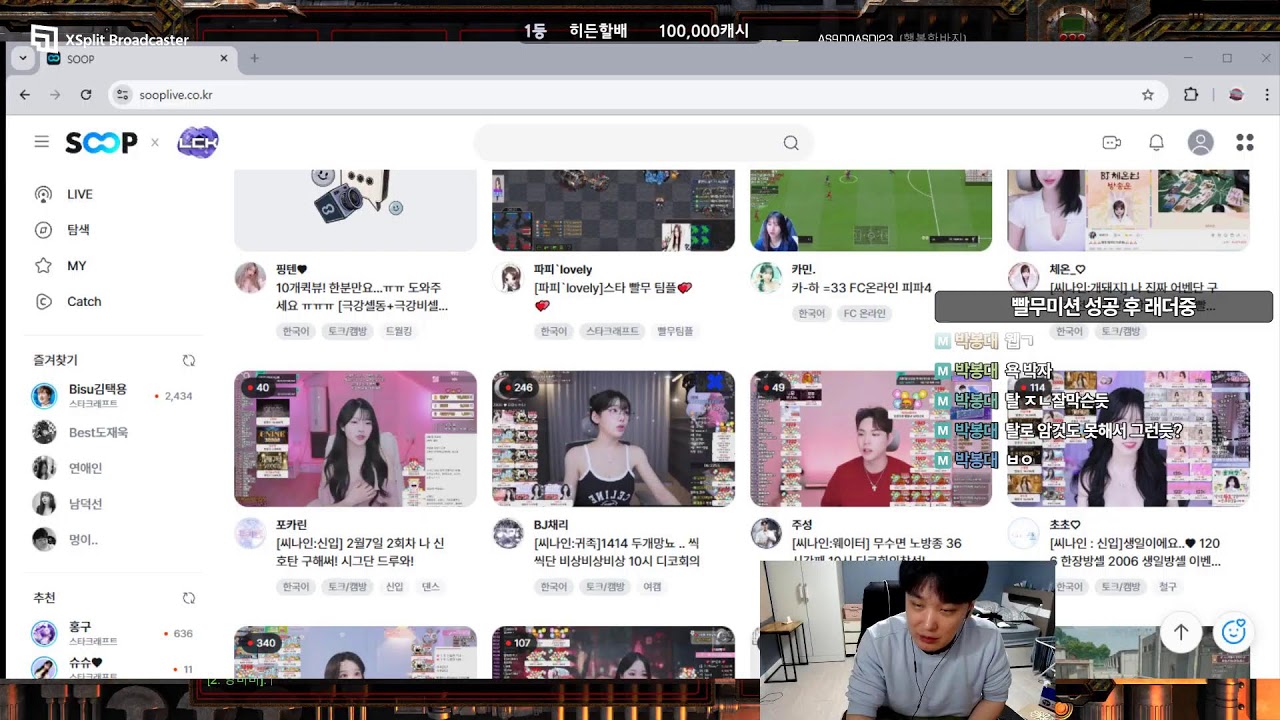
Task: Open the hamburger menu beside SOOP logo
Action: [41, 142]
